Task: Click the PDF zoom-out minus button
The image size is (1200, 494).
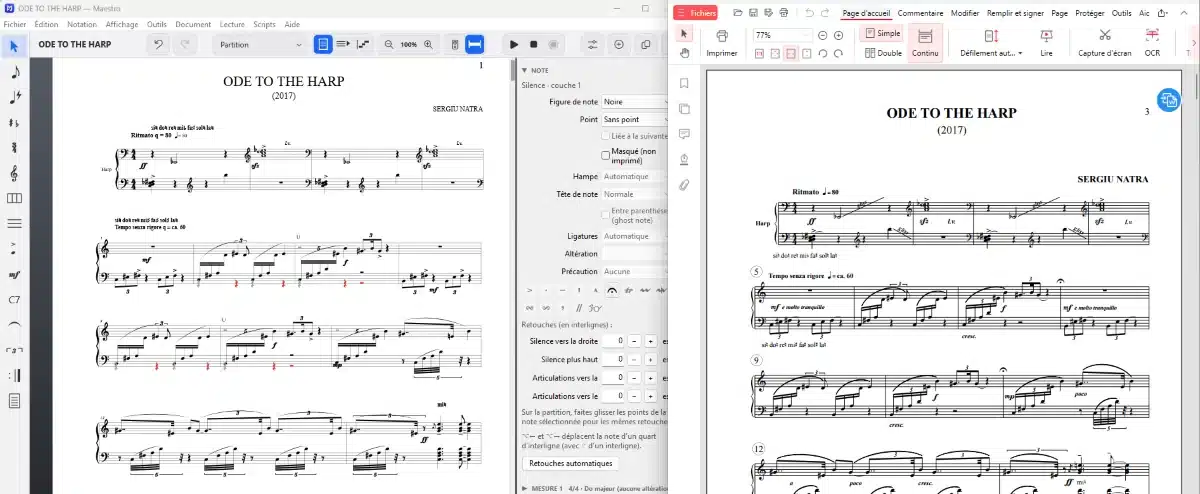Action: [823, 35]
